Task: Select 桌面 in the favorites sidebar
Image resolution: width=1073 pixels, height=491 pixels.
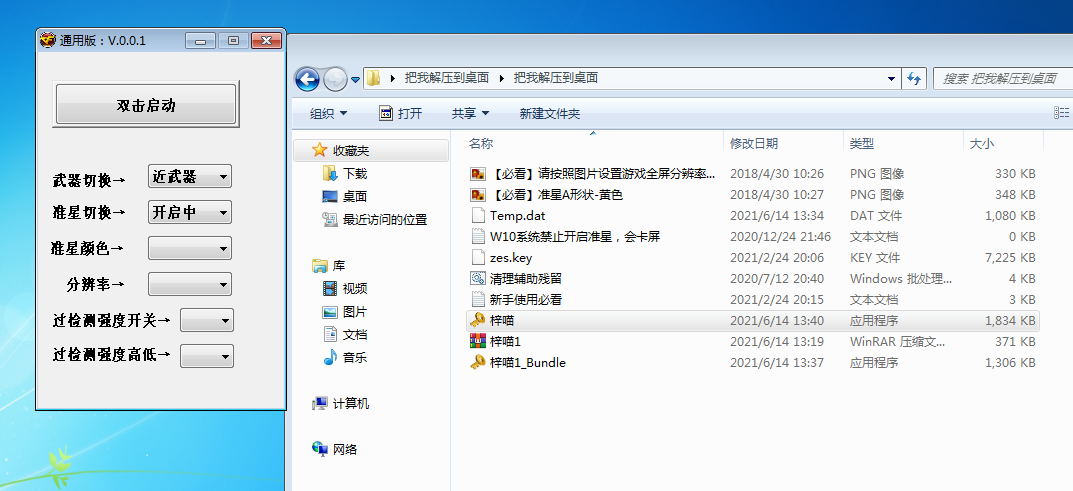Action: click(354, 197)
